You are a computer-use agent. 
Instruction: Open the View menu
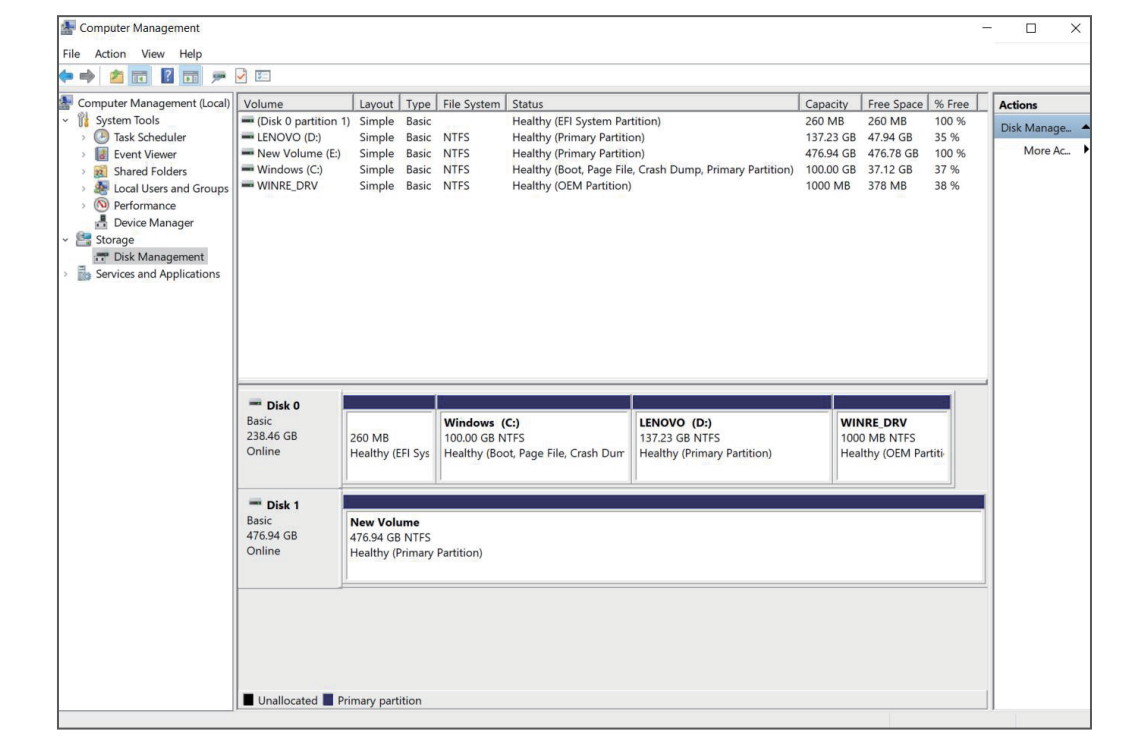pos(152,54)
